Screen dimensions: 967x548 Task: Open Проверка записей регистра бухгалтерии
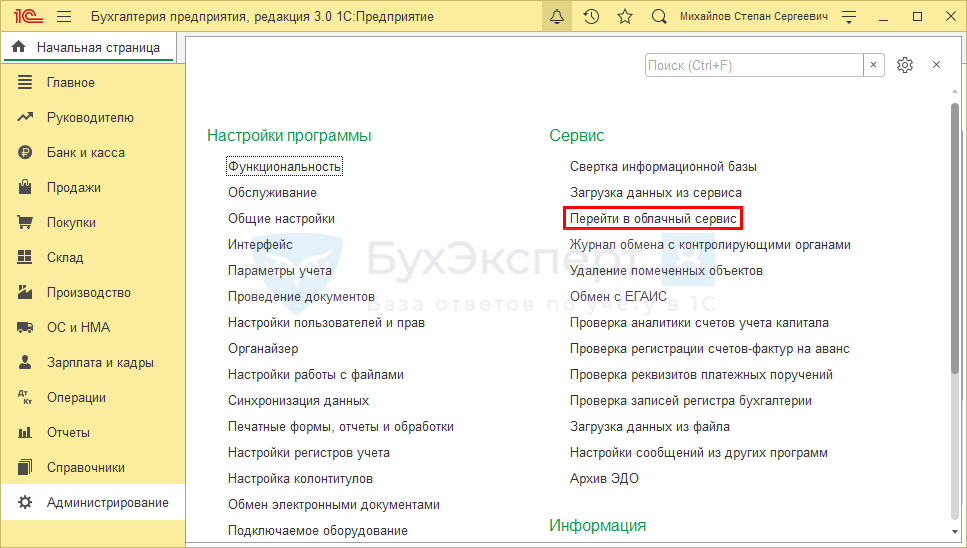[x=690, y=401]
